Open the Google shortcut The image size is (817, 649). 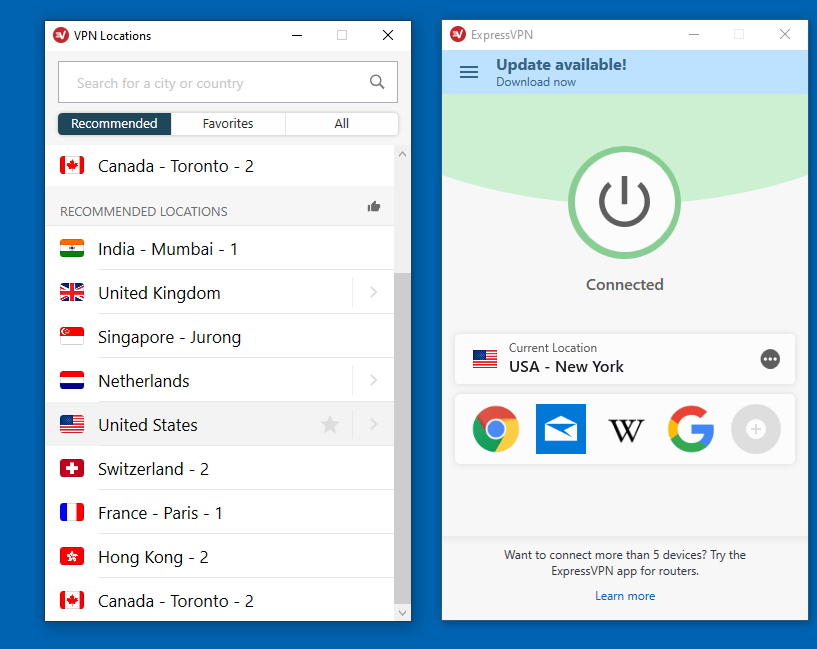point(691,429)
